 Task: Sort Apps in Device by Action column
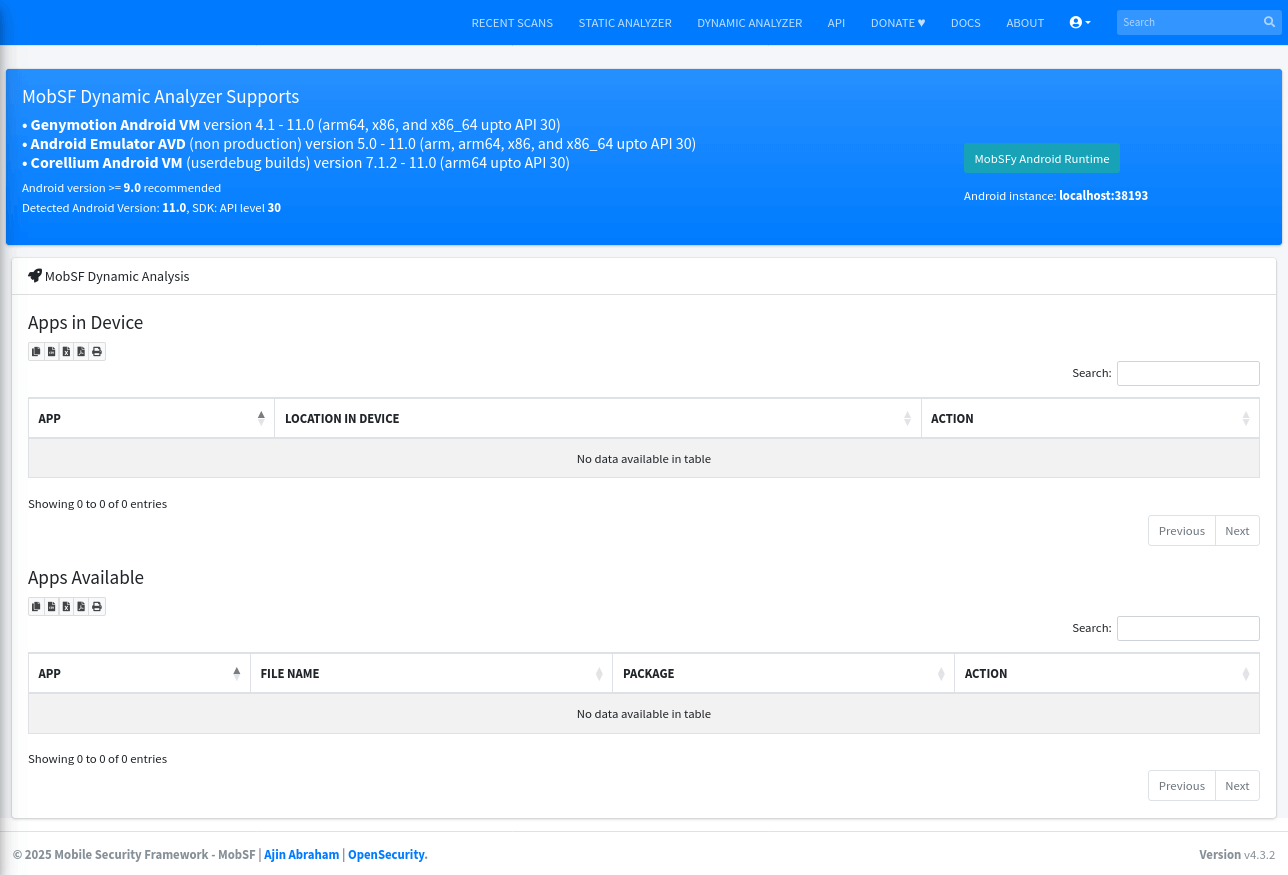tap(1090, 418)
